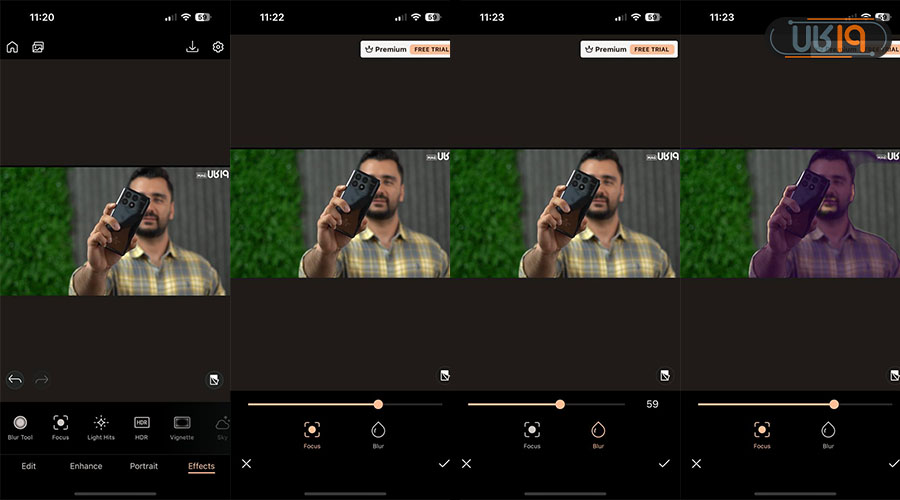Apply the HDR effect
Image resolution: width=900 pixels, height=500 pixels.
point(141,423)
